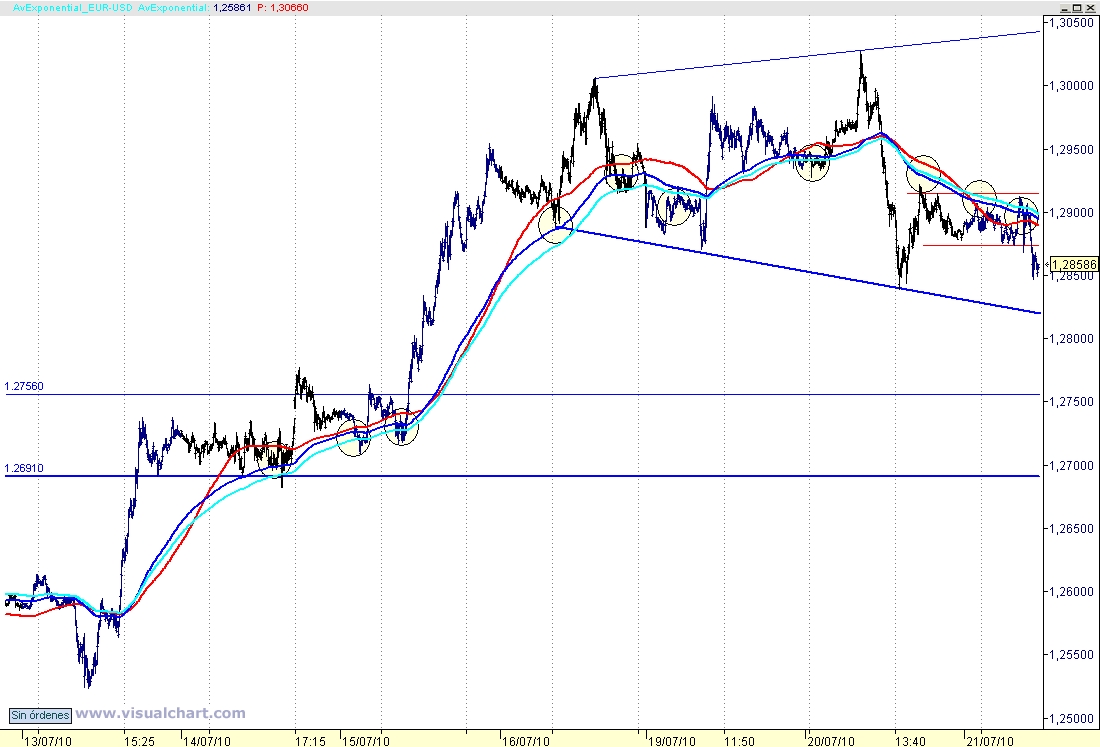The height and width of the screenshot is (747, 1100).
Task: Click the 13/07/10 date label
Action: tap(47, 741)
